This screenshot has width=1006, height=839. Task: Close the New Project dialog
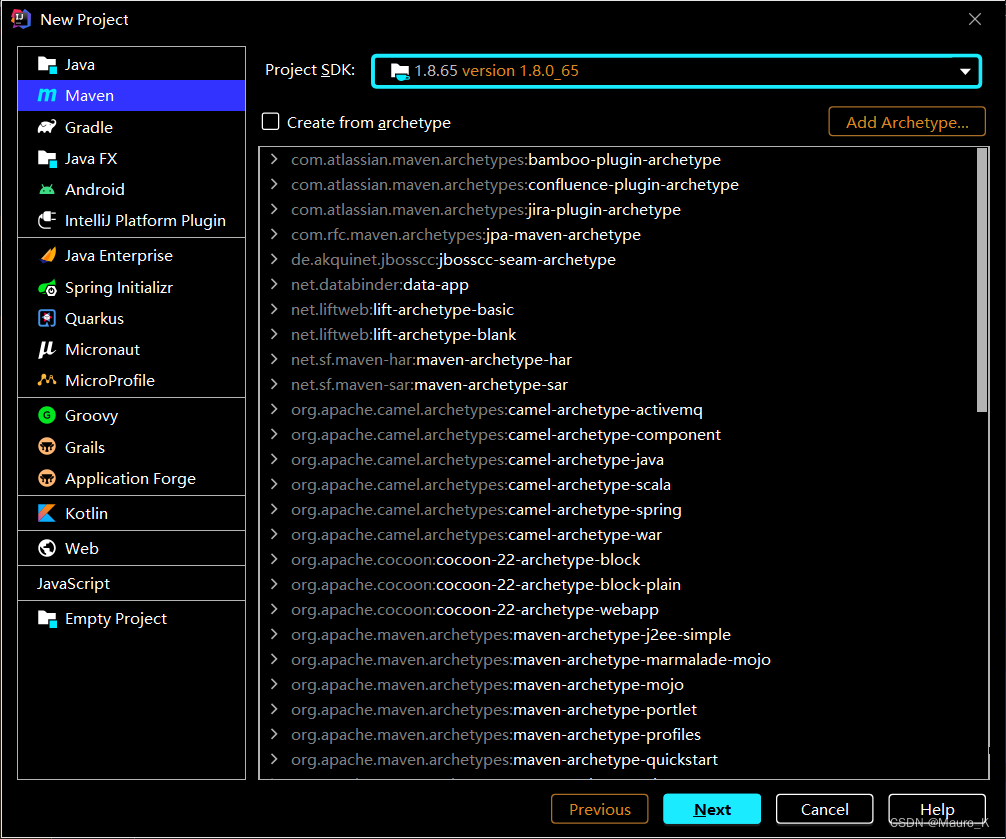[x=975, y=19]
